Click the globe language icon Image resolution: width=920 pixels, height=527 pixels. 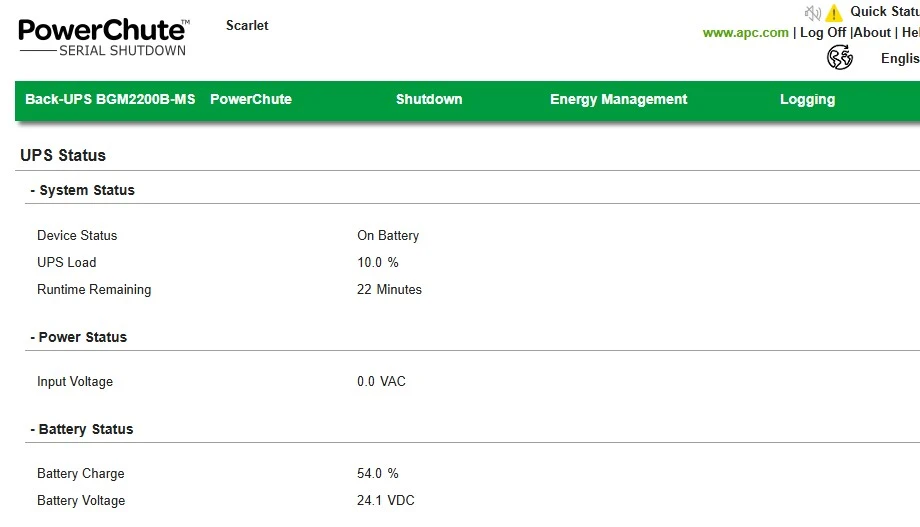click(x=840, y=58)
